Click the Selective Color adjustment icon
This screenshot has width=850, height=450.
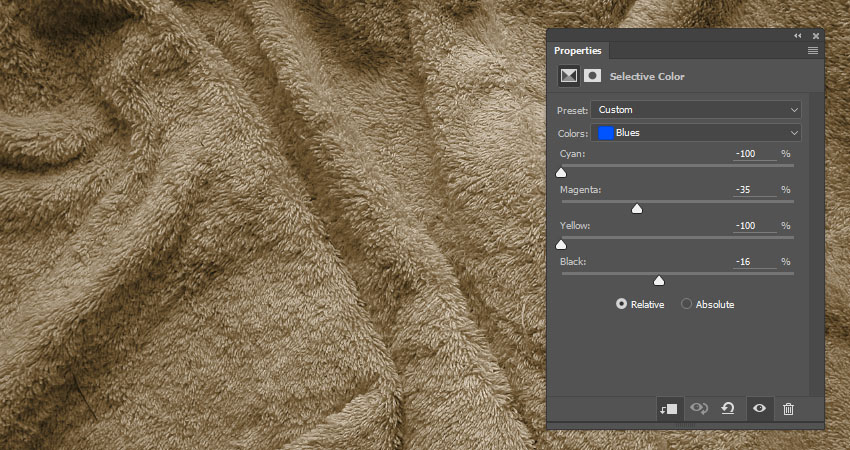(x=569, y=76)
